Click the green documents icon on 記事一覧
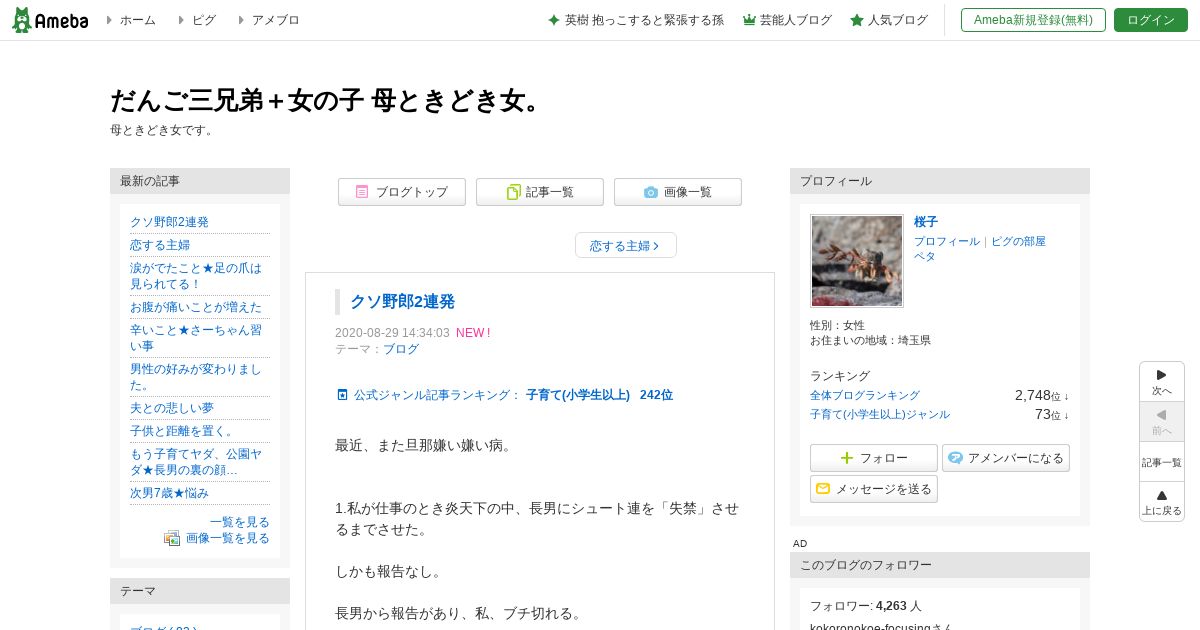Screen dimensions: 1200x630 pos(513,192)
